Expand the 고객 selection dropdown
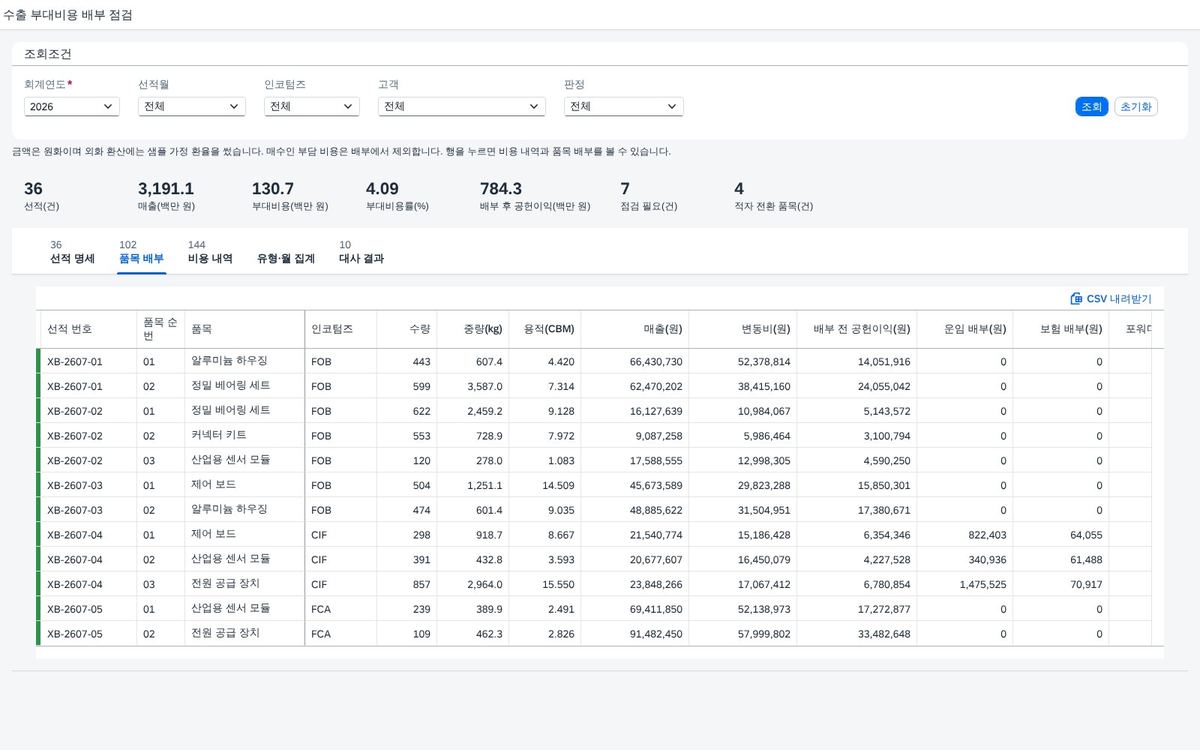Image resolution: width=1200 pixels, height=750 pixels. tap(462, 106)
